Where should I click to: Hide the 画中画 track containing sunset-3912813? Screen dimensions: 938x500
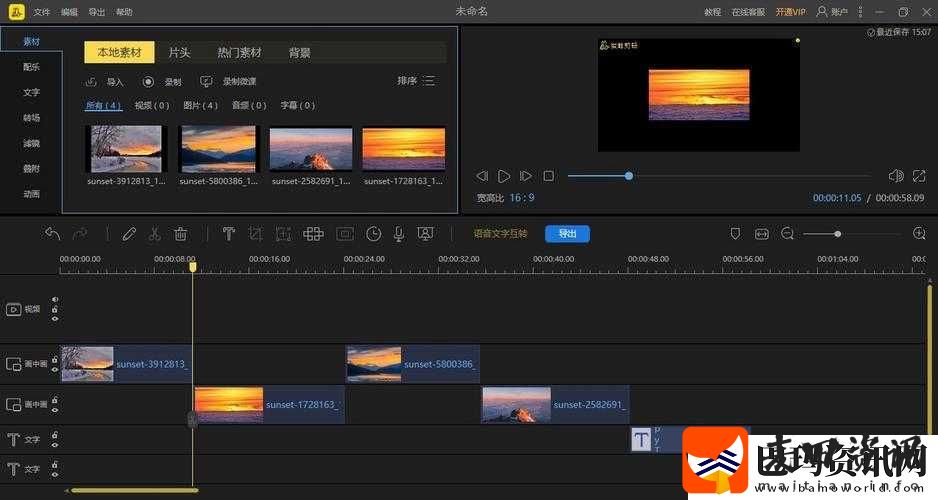tap(55, 369)
